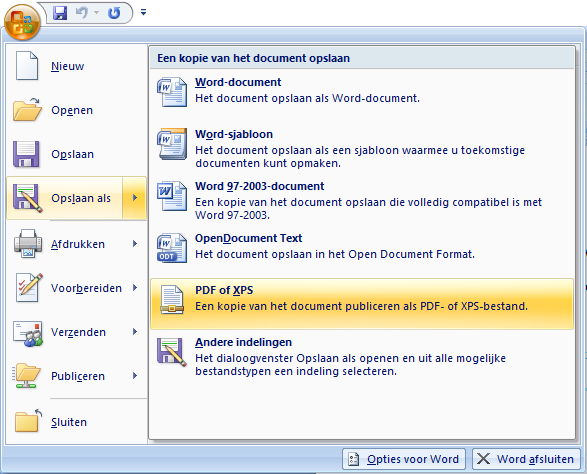Click description 'Een kopie van het document publiceren als PDF- of XPS-bestand.'

[361, 307]
